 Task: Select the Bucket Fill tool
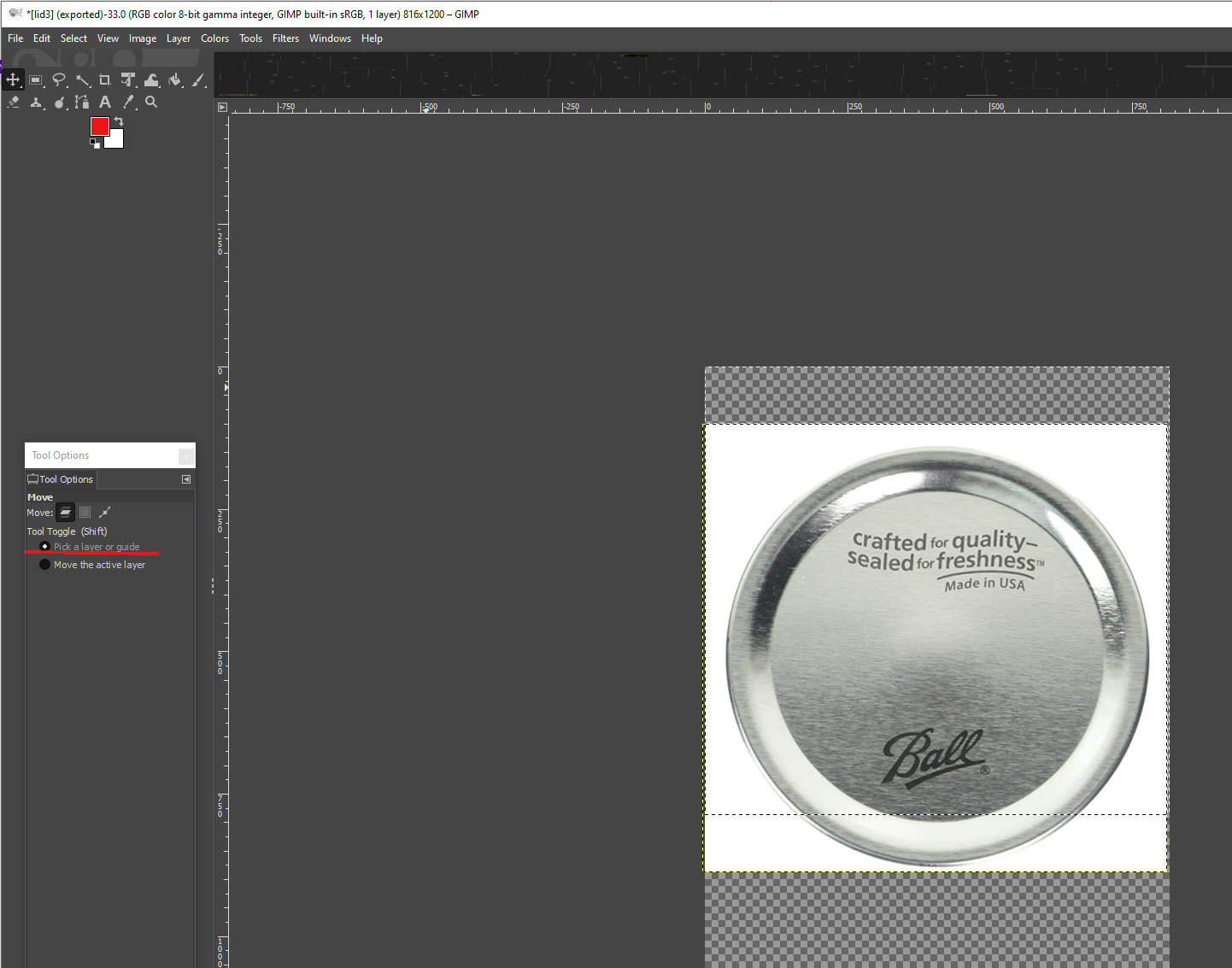point(174,79)
